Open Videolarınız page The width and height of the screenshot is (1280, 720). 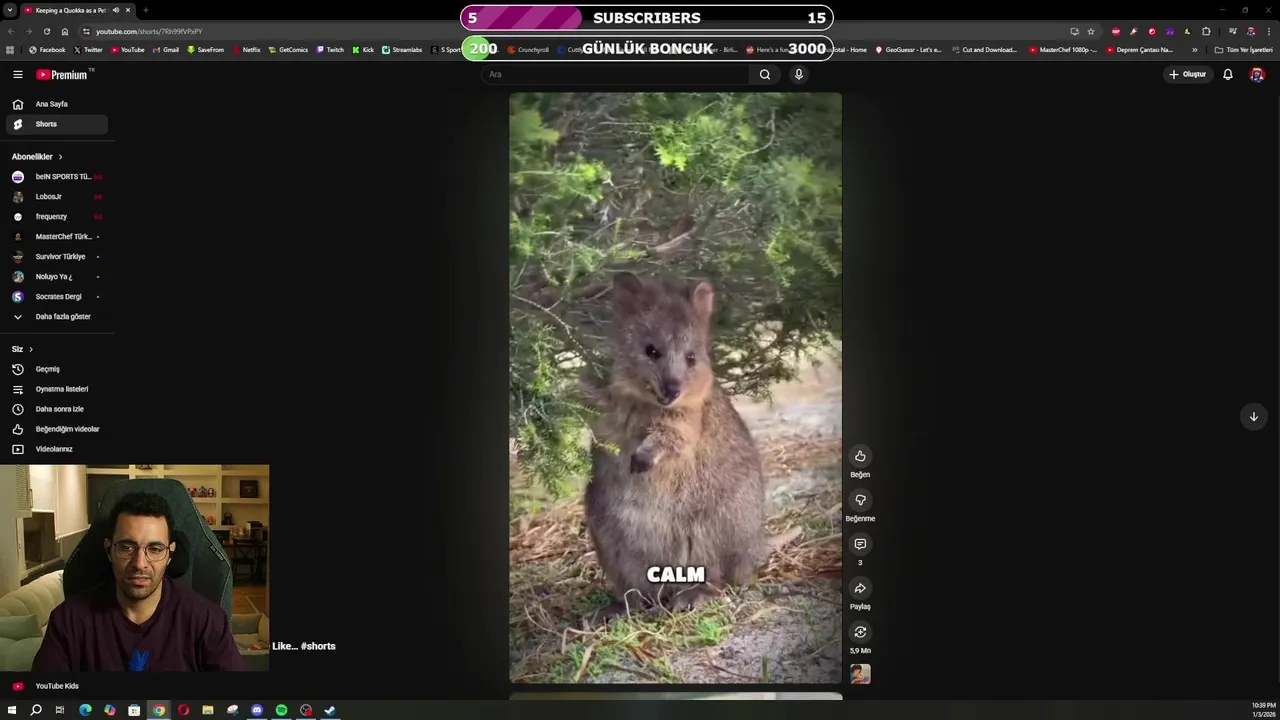click(56, 449)
